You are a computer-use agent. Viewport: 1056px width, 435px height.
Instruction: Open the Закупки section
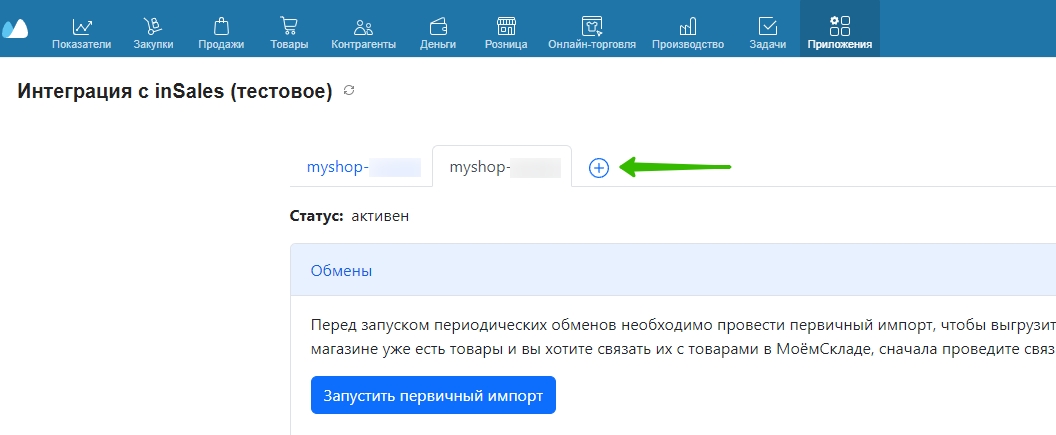153,34
